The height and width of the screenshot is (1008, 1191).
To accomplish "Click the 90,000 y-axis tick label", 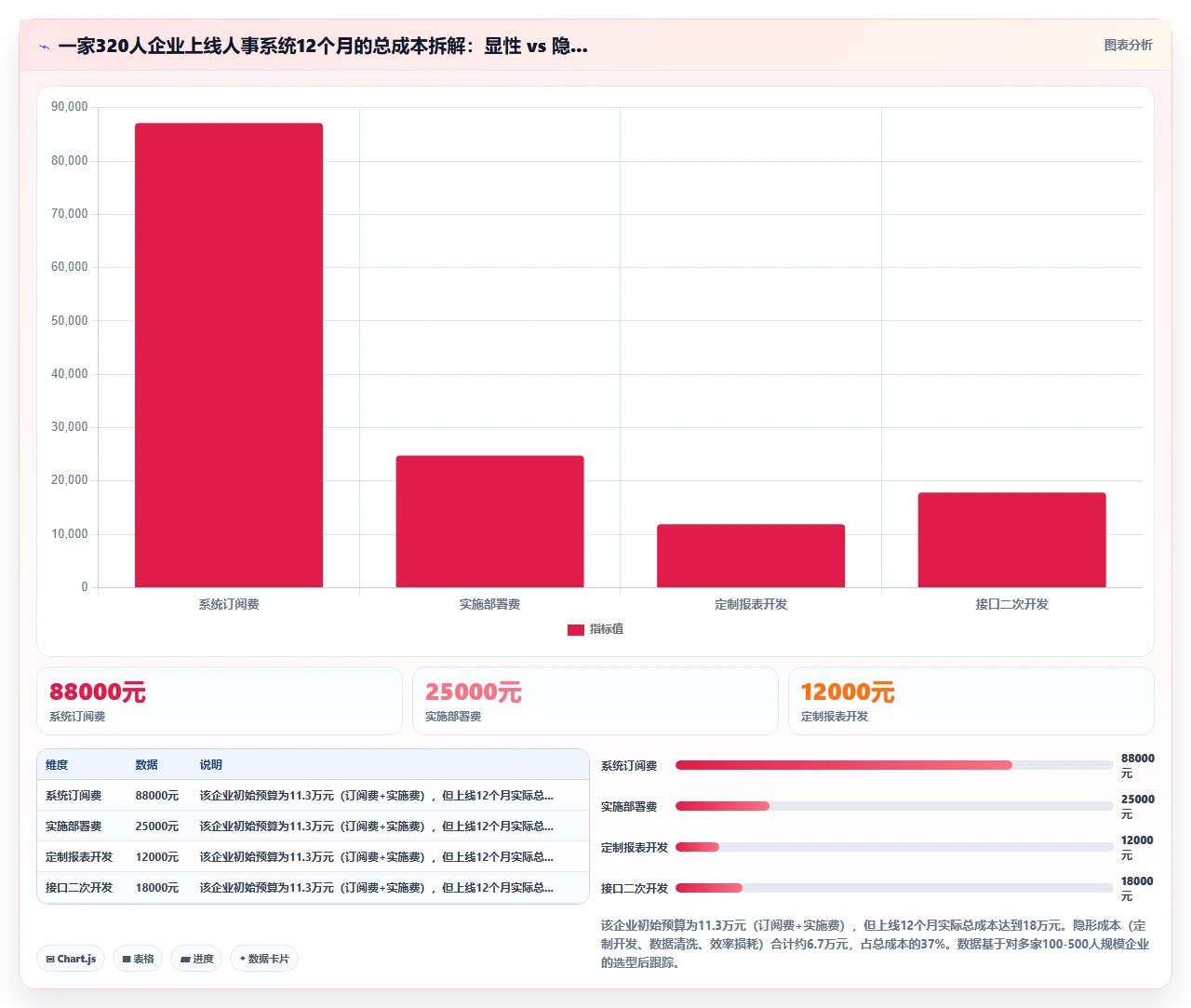I will 70,107.
